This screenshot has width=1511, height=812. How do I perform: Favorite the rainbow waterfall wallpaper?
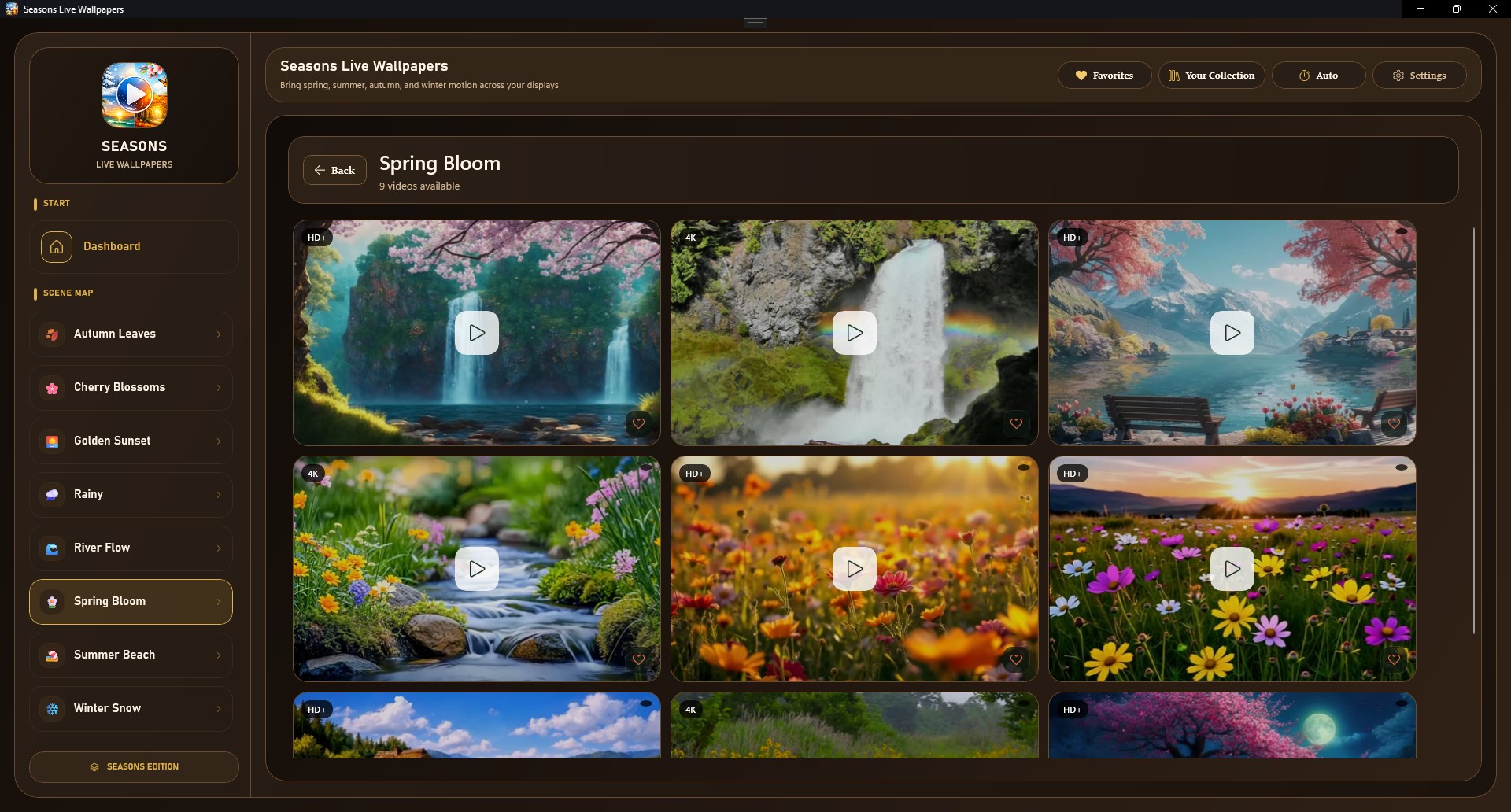(x=1017, y=424)
